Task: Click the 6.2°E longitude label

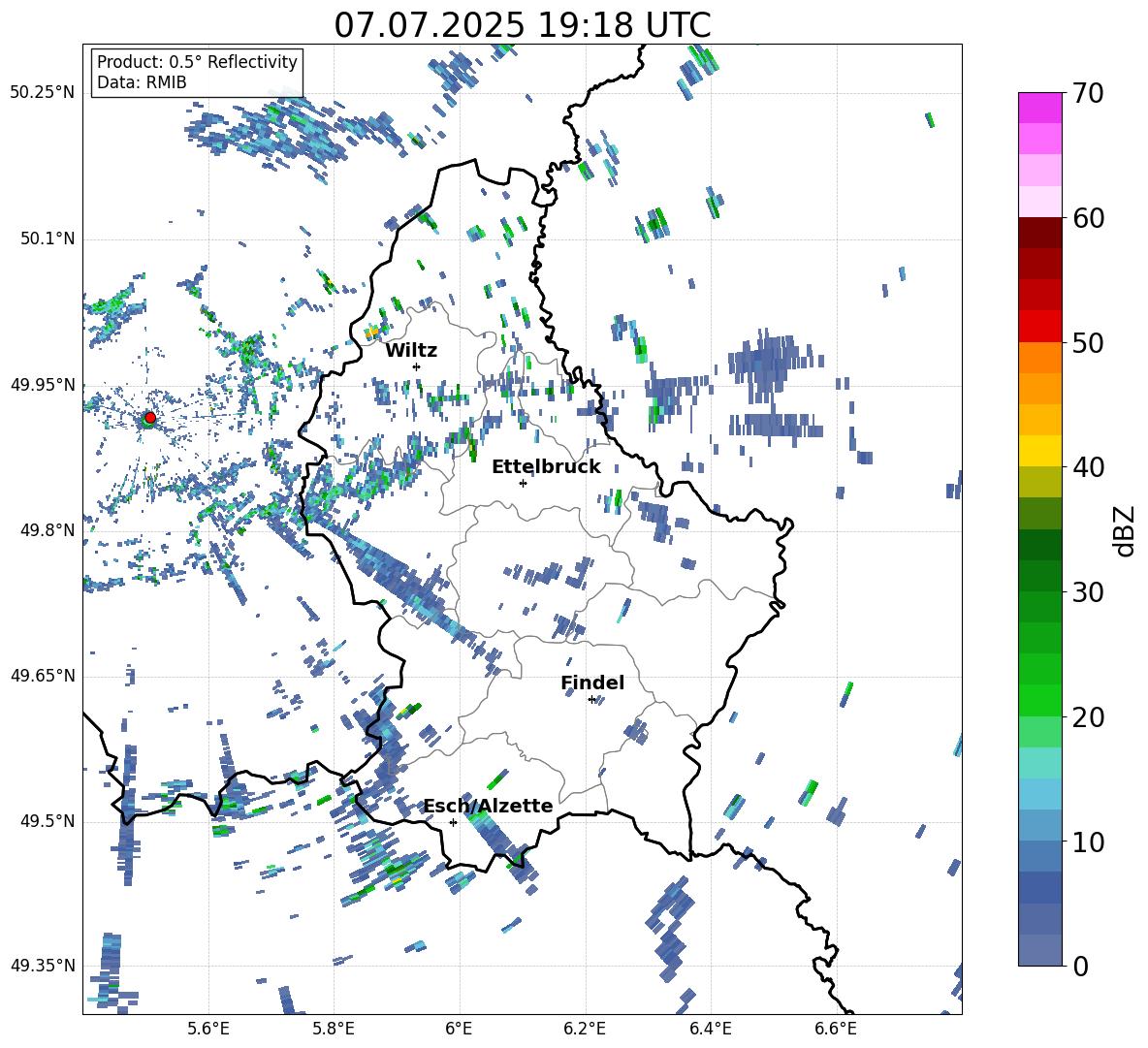Action: point(585,1029)
